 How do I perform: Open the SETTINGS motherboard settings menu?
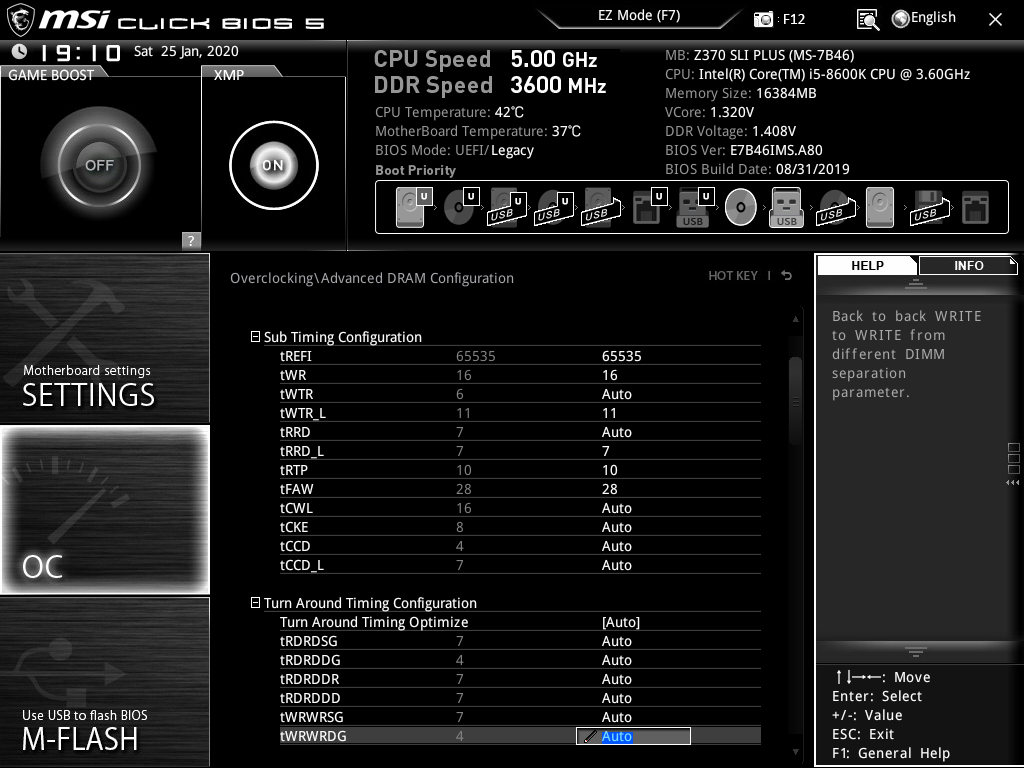point(104,338)
